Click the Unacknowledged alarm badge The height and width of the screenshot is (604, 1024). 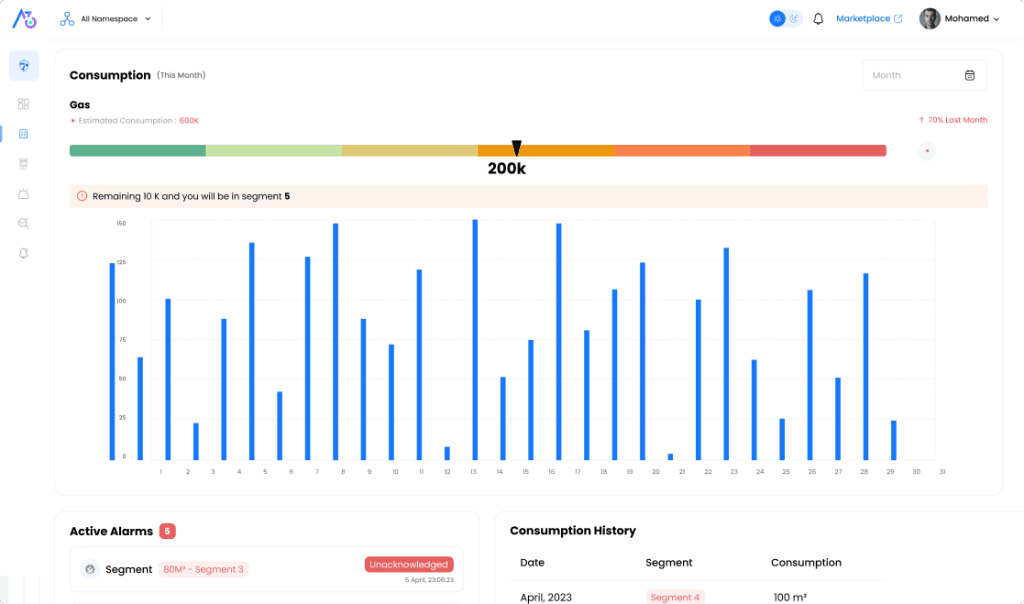[409, 565]
